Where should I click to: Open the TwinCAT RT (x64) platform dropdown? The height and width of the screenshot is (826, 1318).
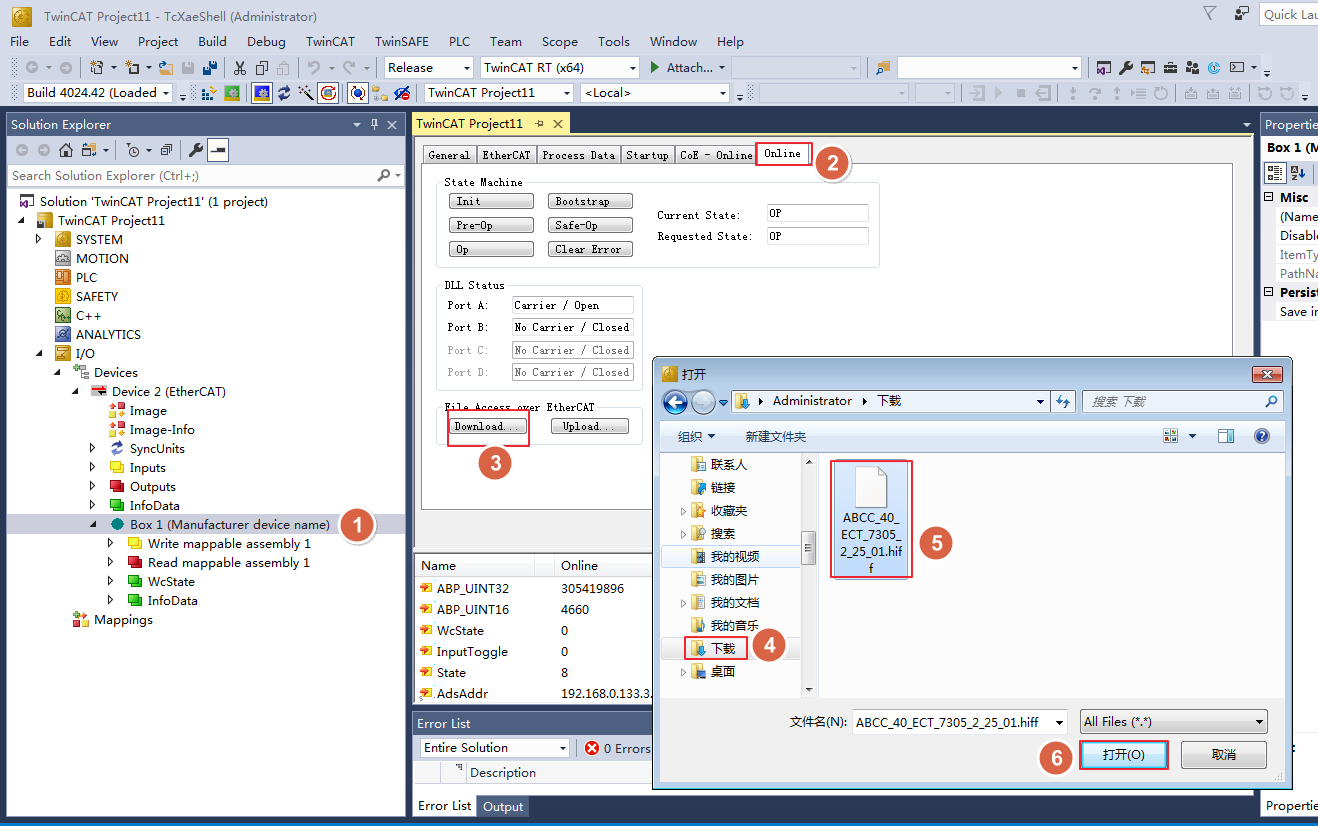[559, 68]
